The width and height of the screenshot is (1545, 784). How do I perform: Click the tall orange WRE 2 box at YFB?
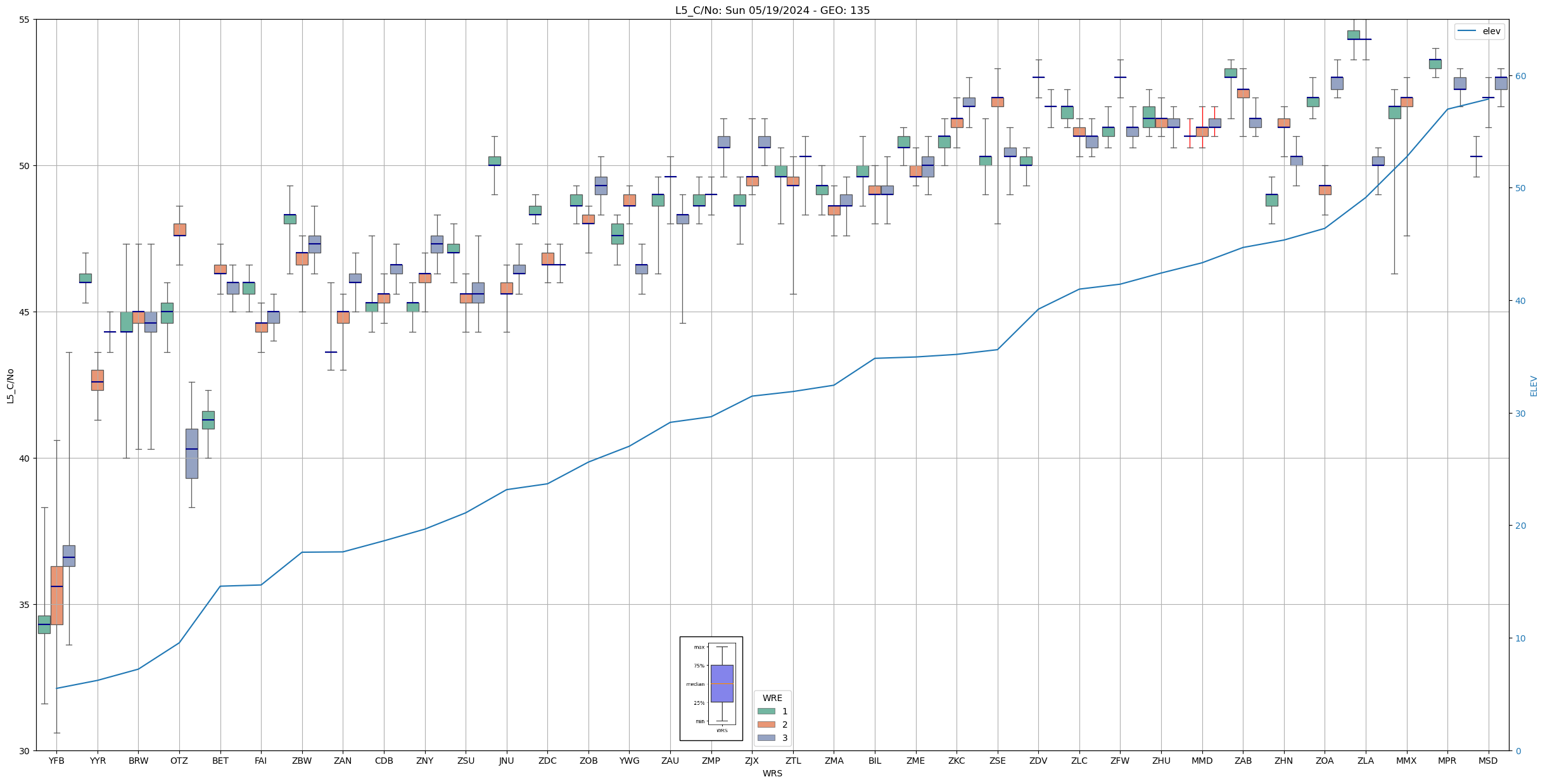pyautogui.click(x=56, y=595)
